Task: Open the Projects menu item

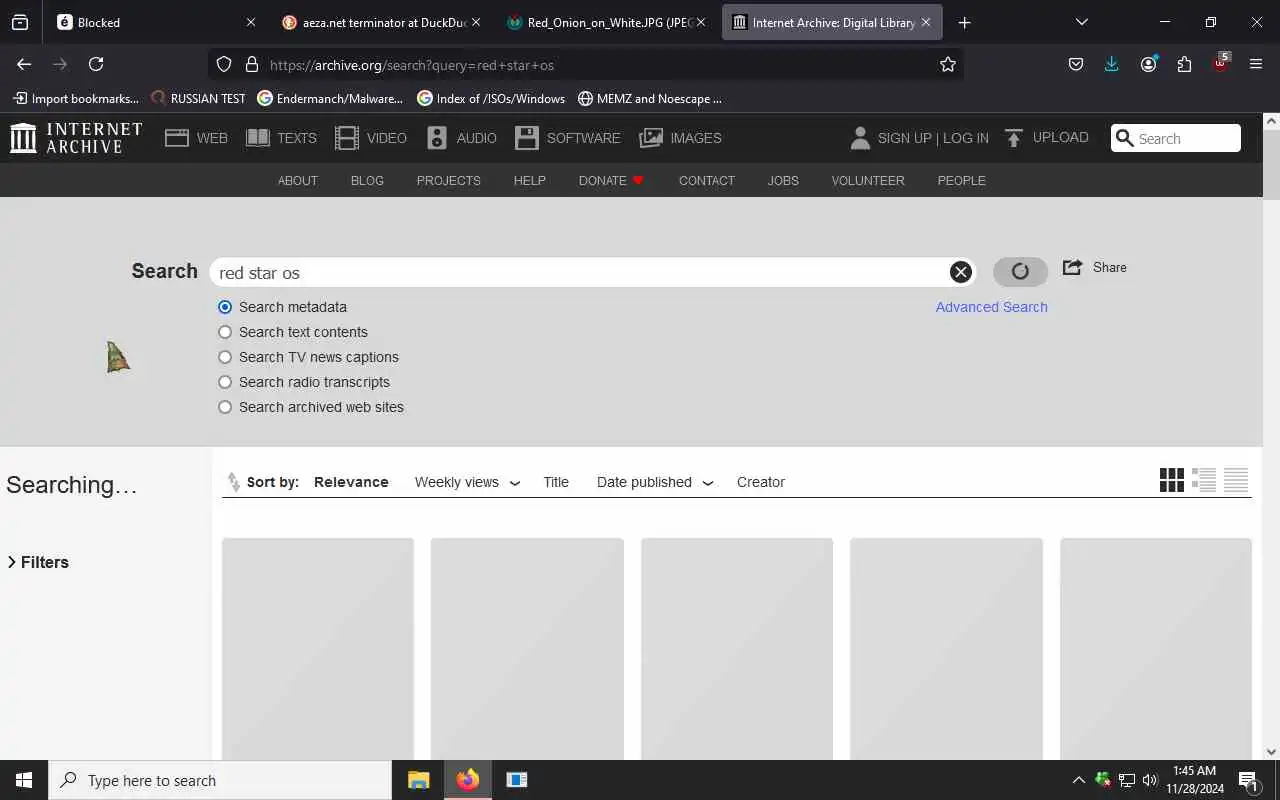Action: point(449,180)
